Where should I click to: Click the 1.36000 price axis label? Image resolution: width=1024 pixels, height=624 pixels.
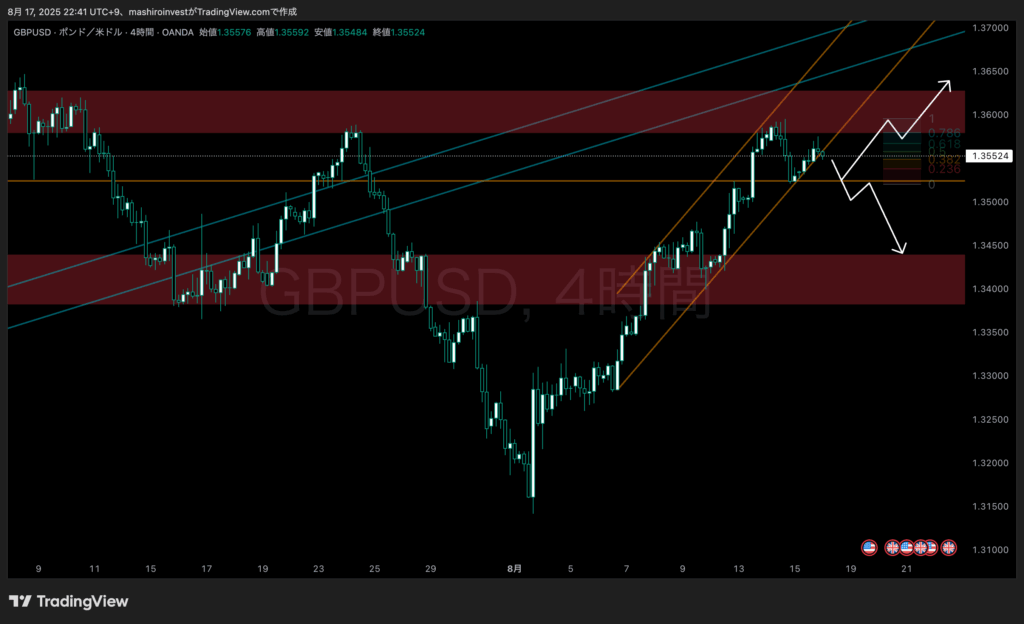(x=990, y=115)
